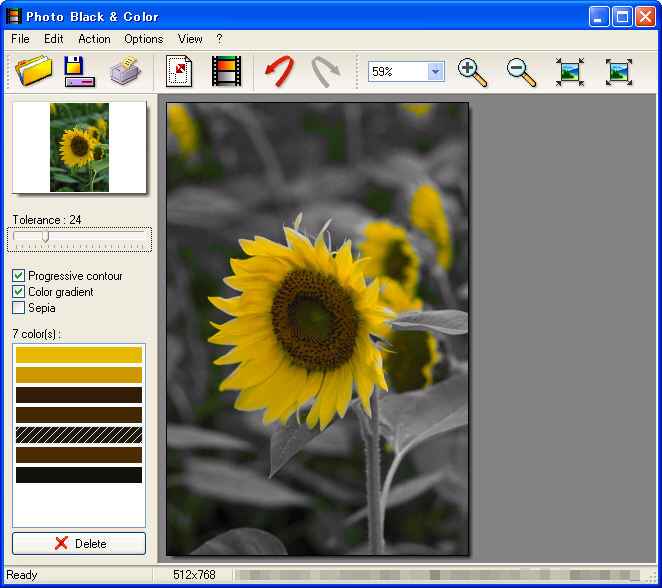
Task: Click the grayed redo arrow icon
Action: coord(325,72)
